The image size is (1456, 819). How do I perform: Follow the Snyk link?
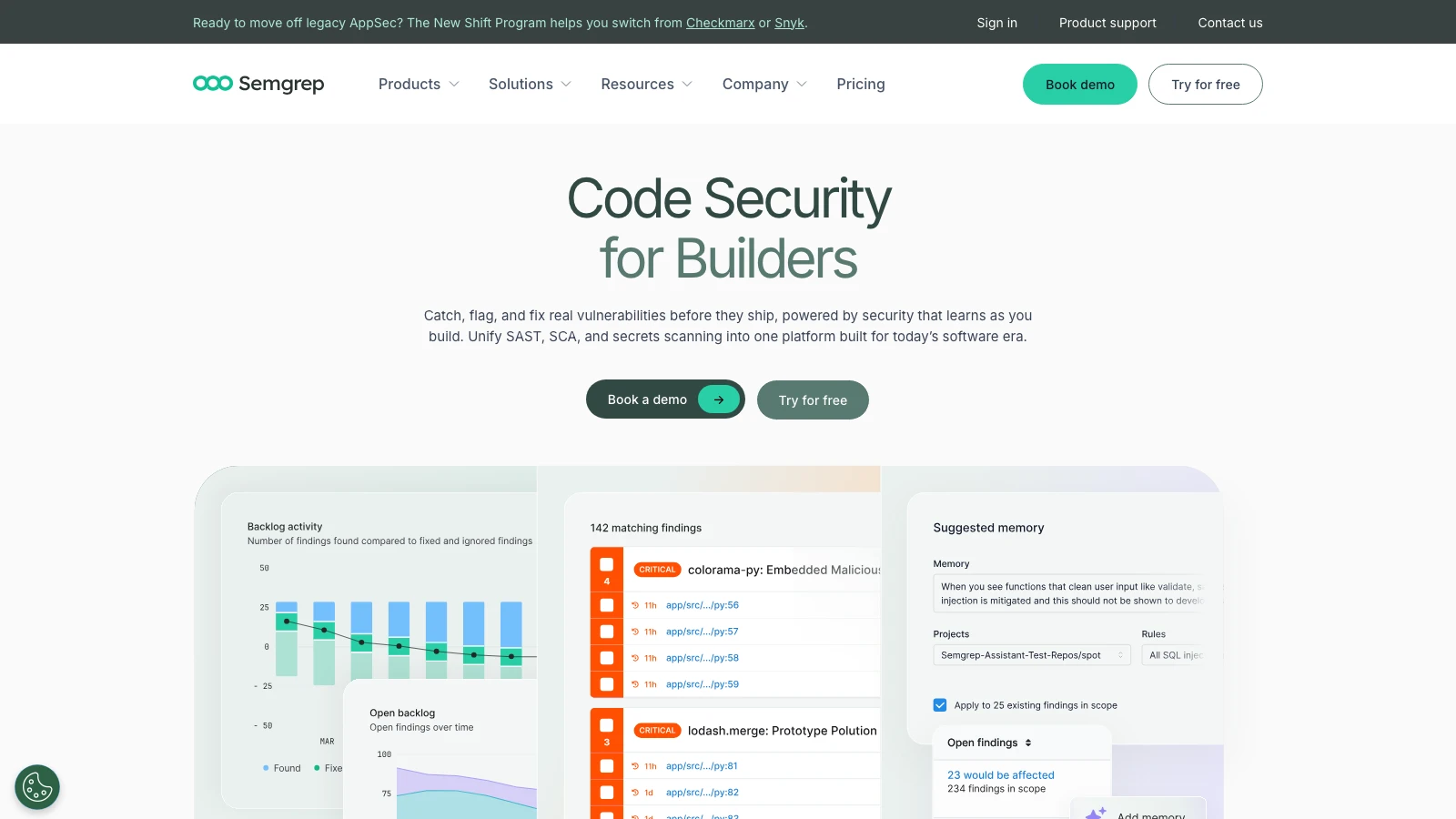789,23
